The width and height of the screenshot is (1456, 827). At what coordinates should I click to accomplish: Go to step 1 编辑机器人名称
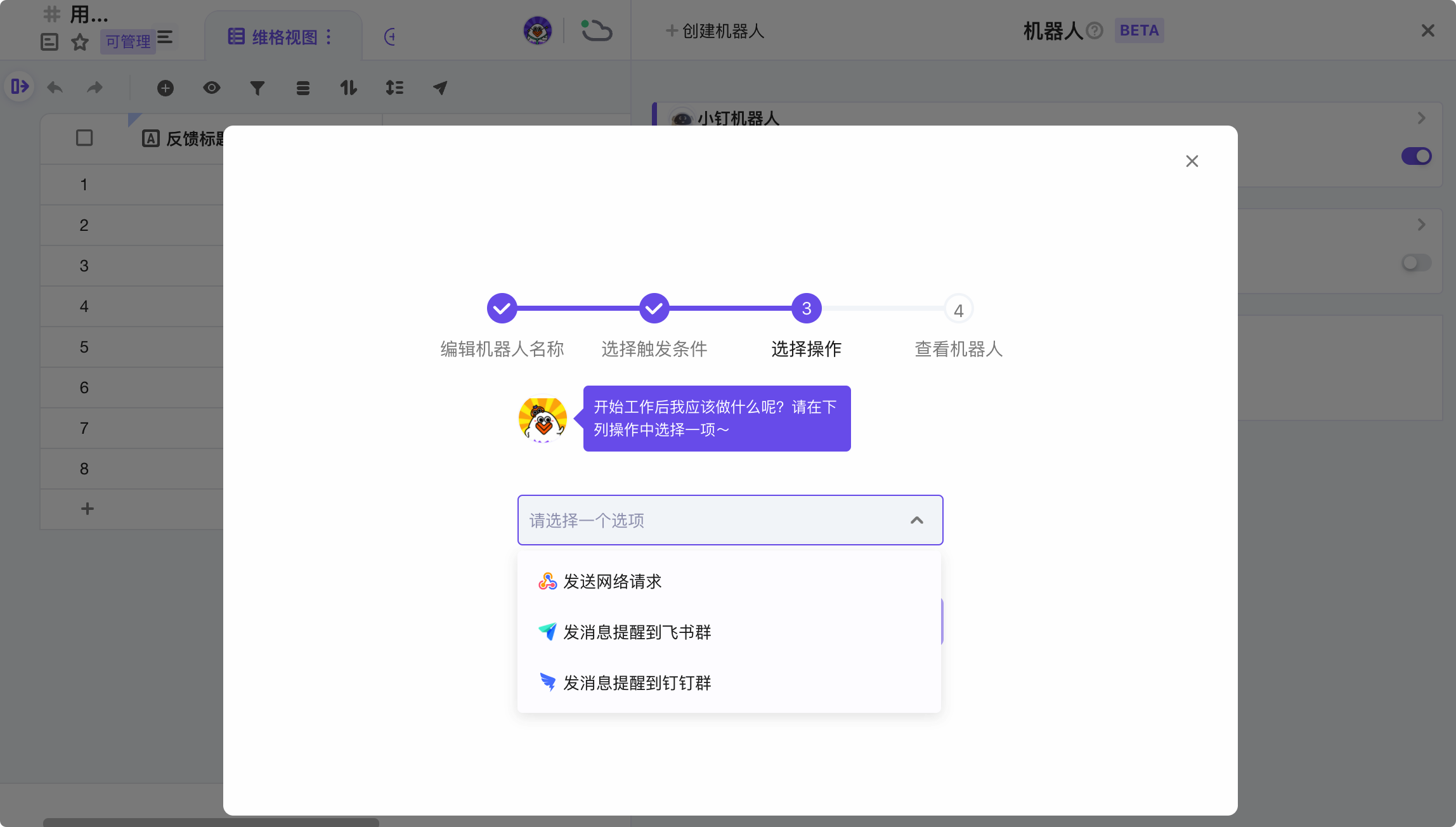[x=502, y=308]
